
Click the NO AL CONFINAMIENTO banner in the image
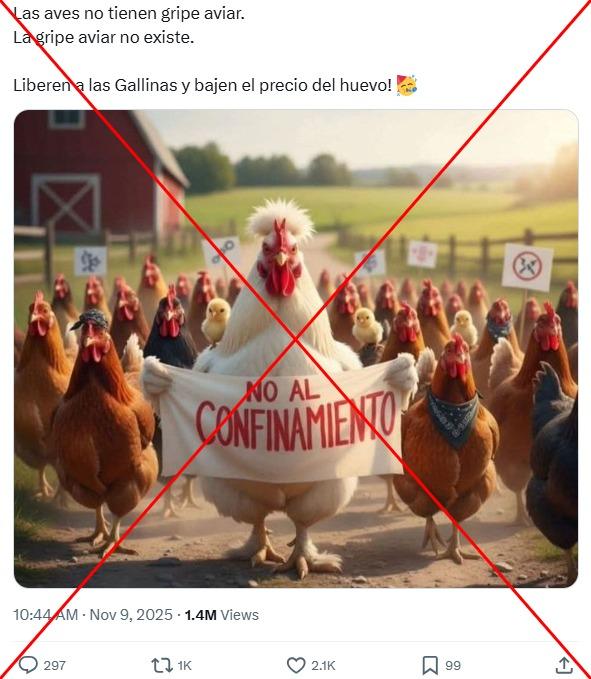(x=281, y=424)
